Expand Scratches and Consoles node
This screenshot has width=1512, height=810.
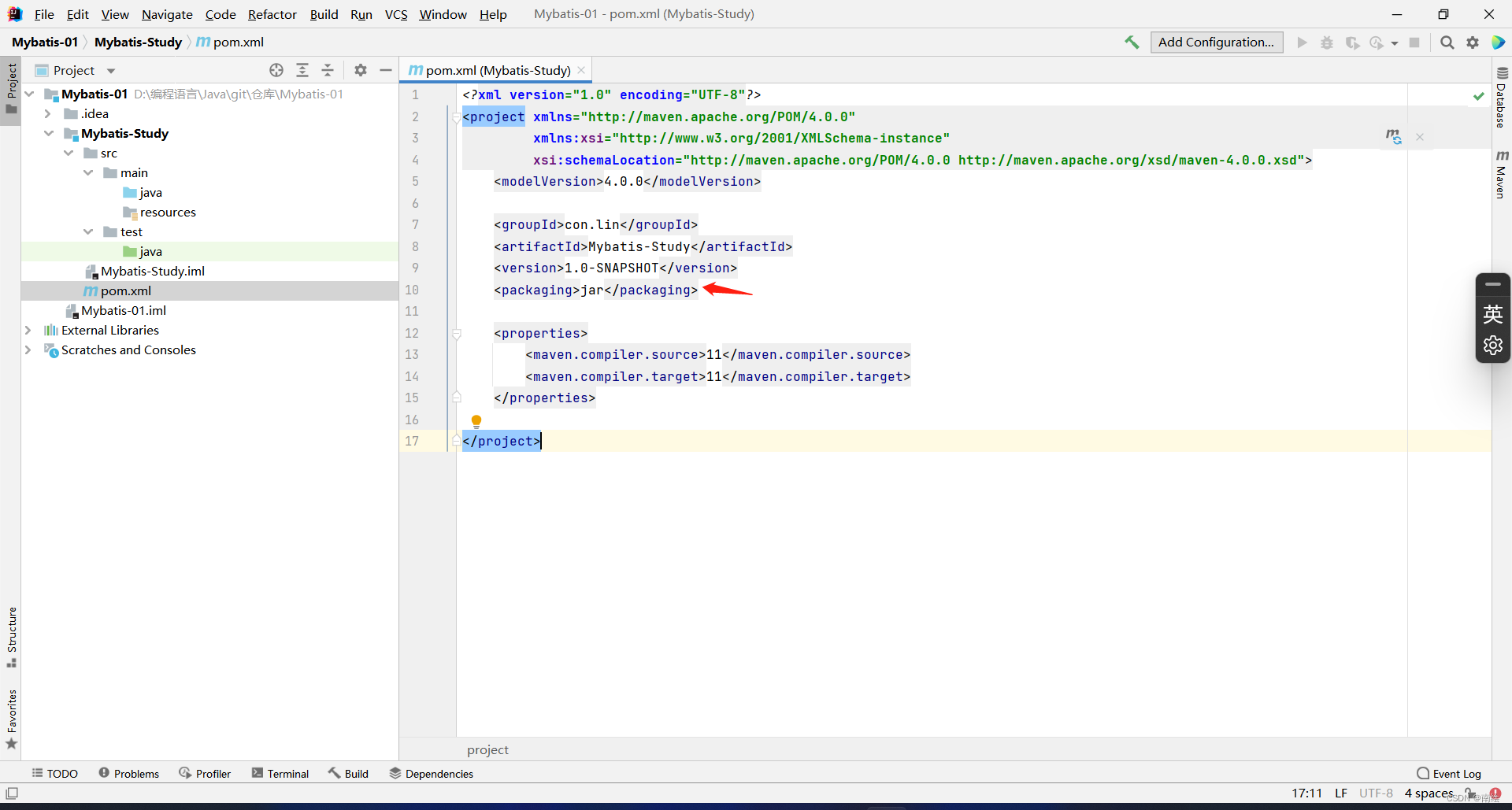[28, 350]
